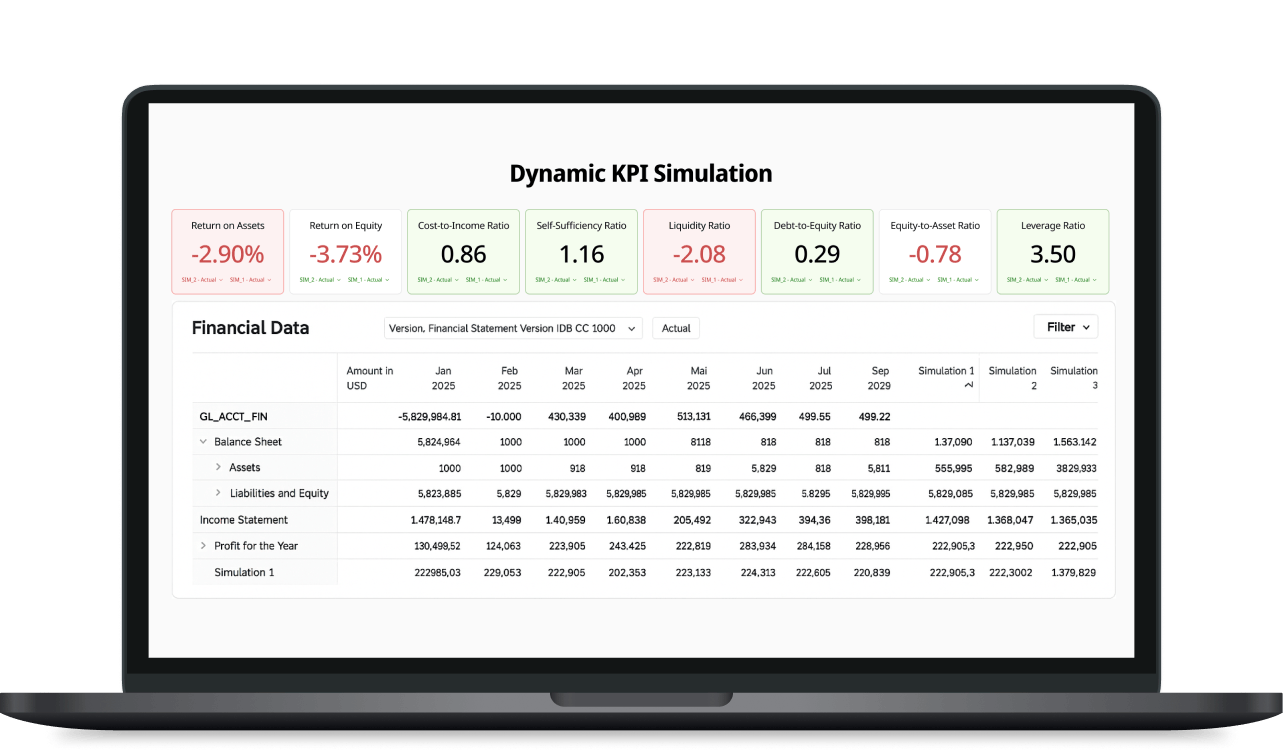Image resolution: width=1283 pixels, height=751 pixels.
Task: Open the Filter dropdown
Action: click(1065, 327)
